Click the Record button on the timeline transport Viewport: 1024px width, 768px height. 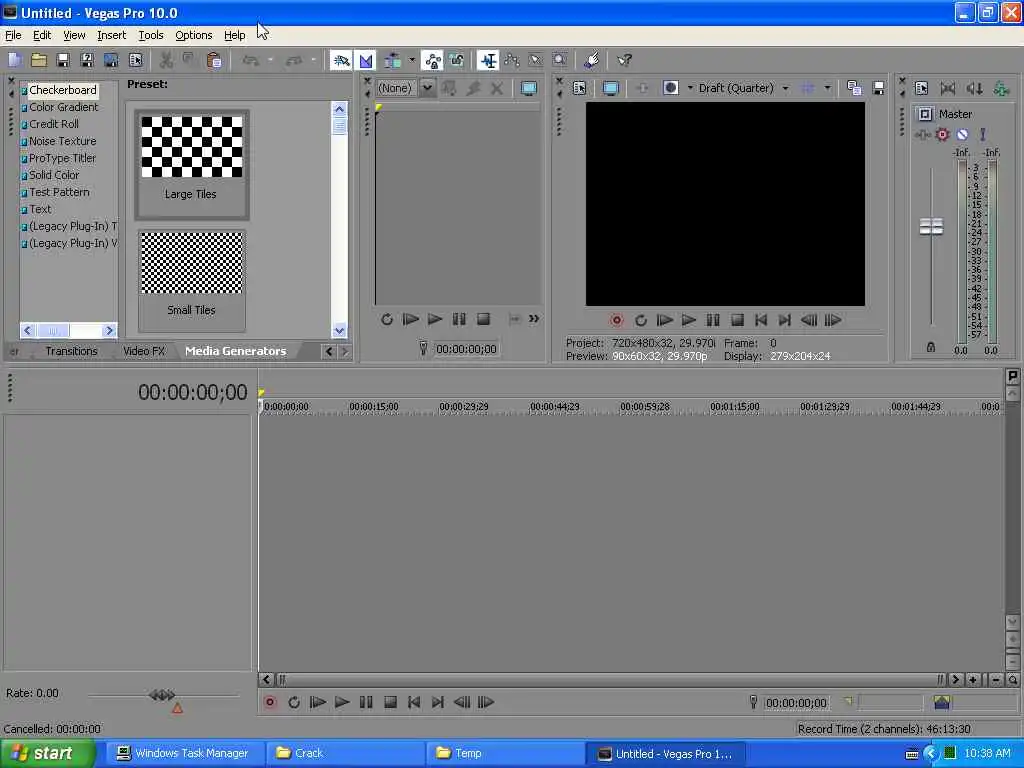pyautogui.click(x=270, y=702)
